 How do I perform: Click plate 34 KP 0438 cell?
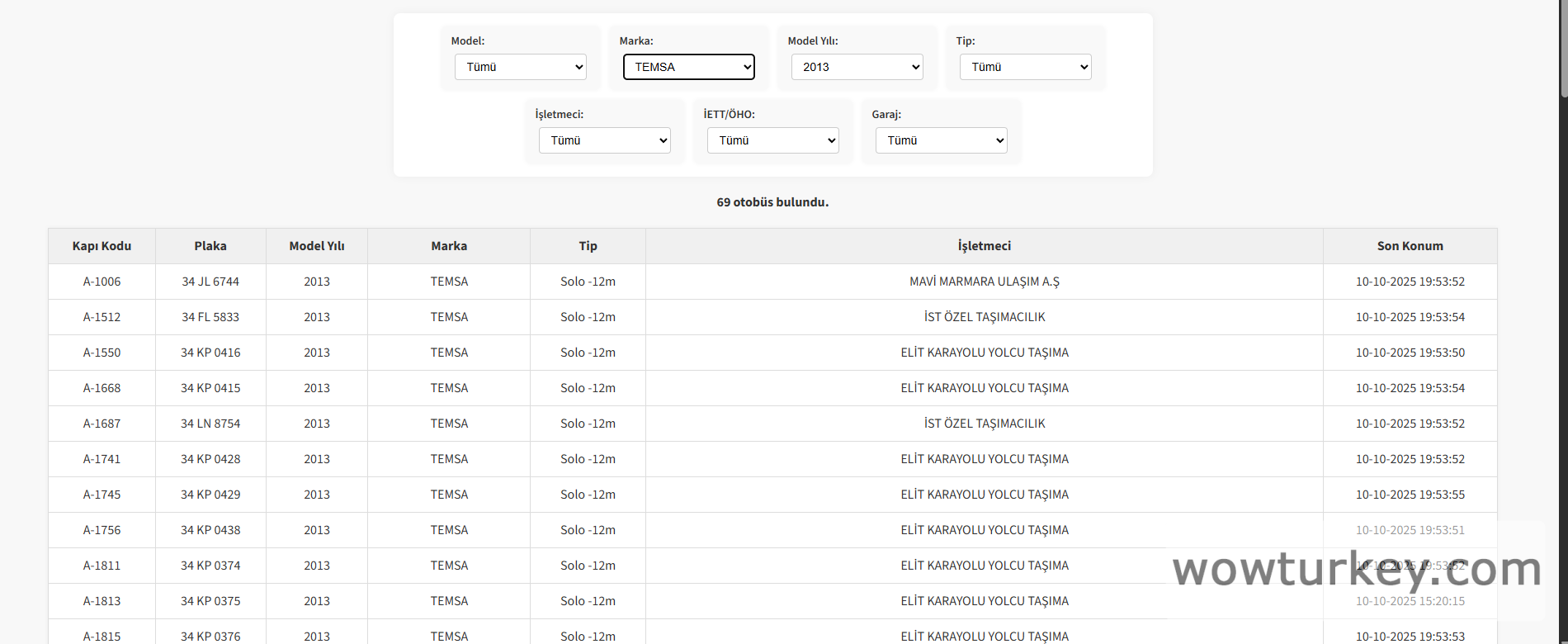tap(210, 530)
